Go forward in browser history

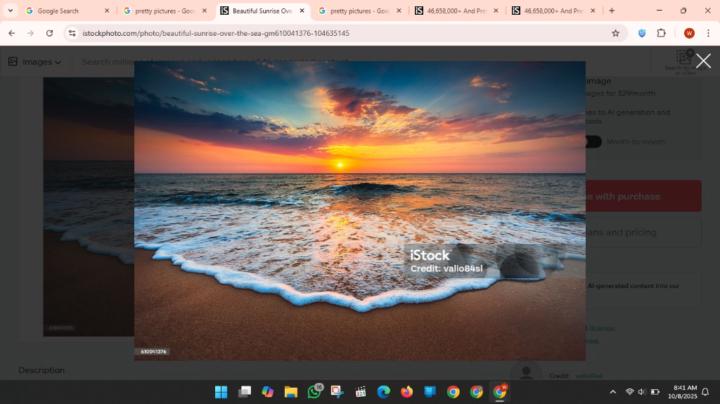[x=30, y=33]
